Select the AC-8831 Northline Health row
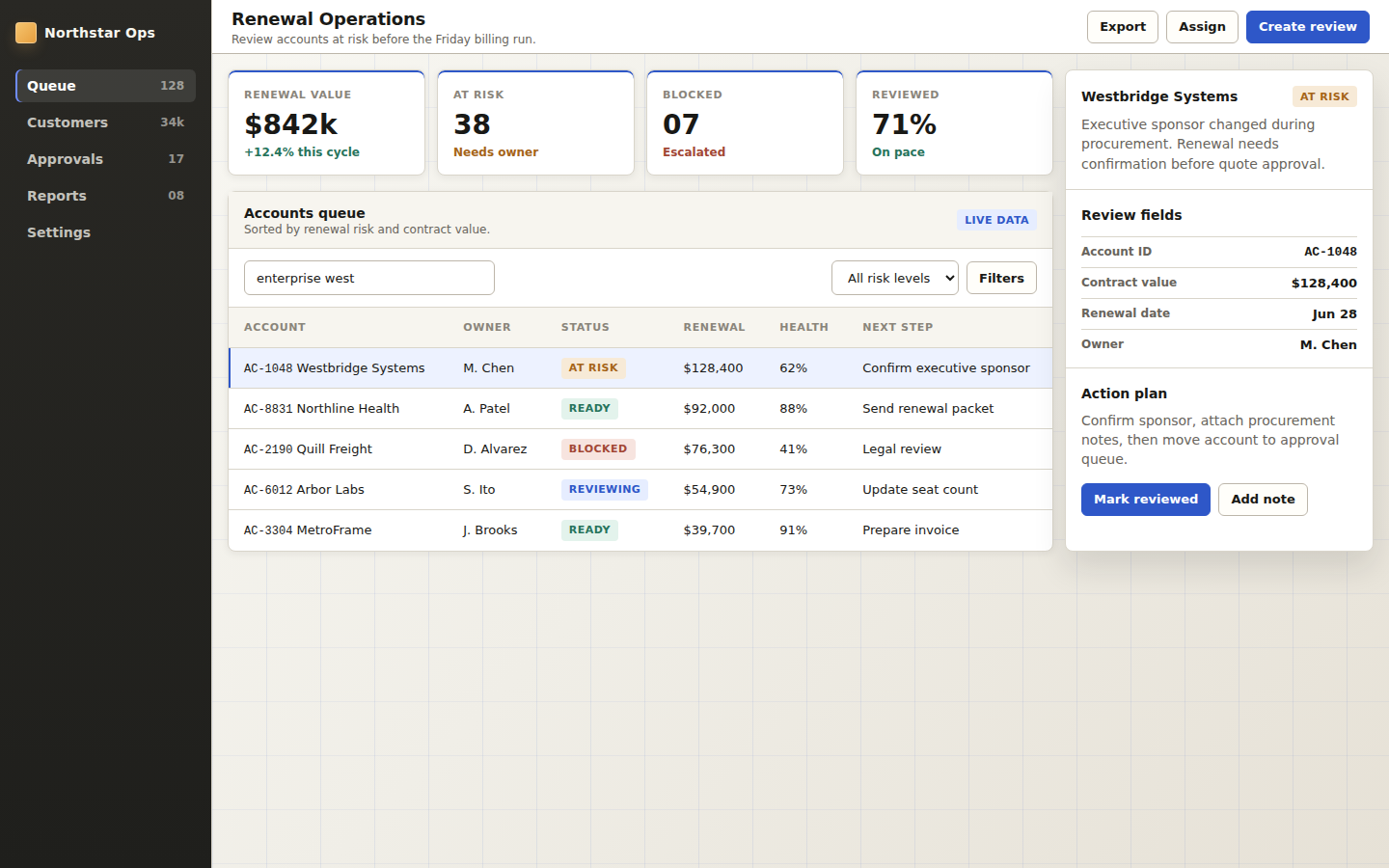 [x=640, y=409]
